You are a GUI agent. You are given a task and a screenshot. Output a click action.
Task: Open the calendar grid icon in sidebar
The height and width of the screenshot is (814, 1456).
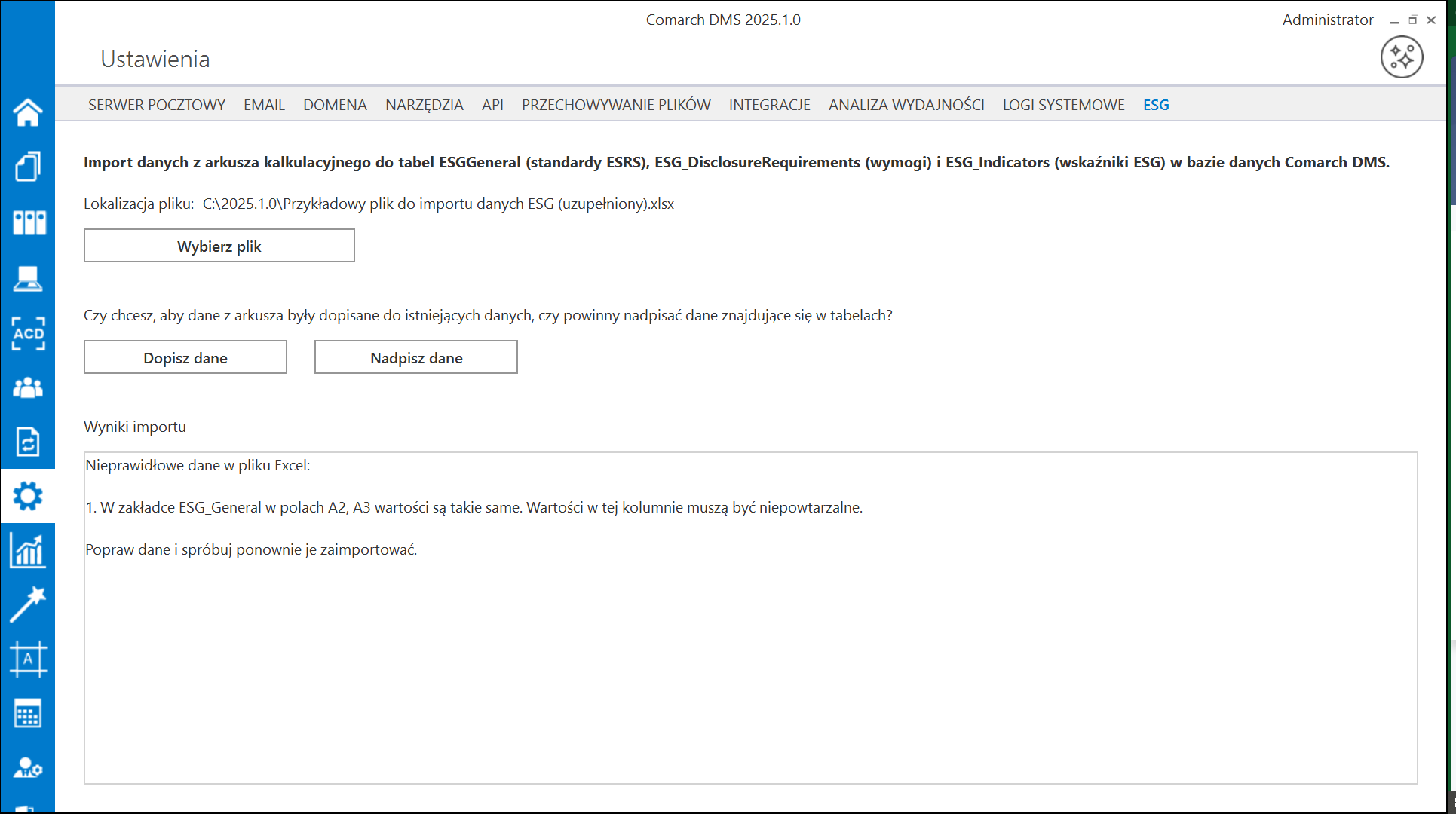pos(28,714)
